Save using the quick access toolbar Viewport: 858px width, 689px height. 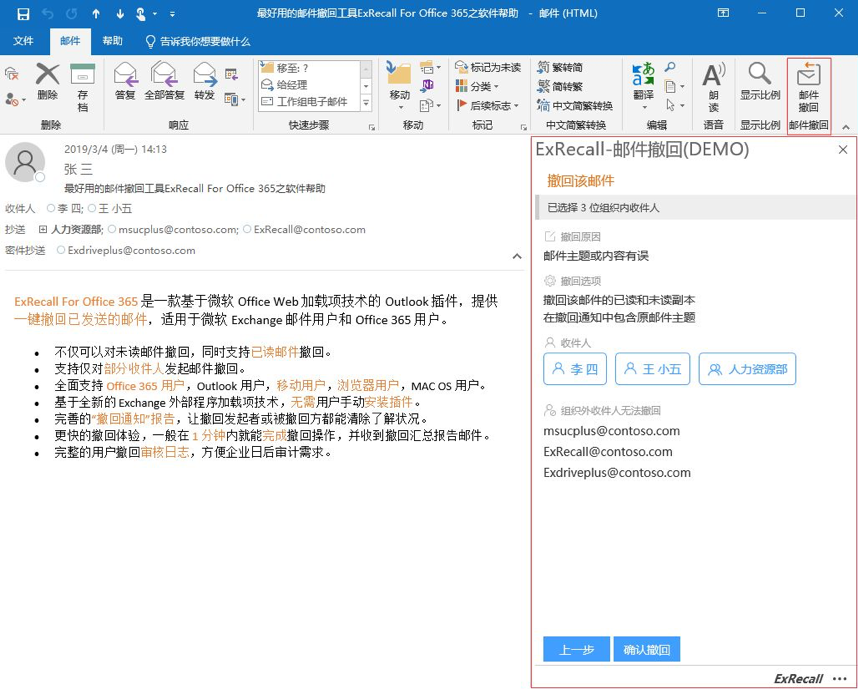point(23,14)
